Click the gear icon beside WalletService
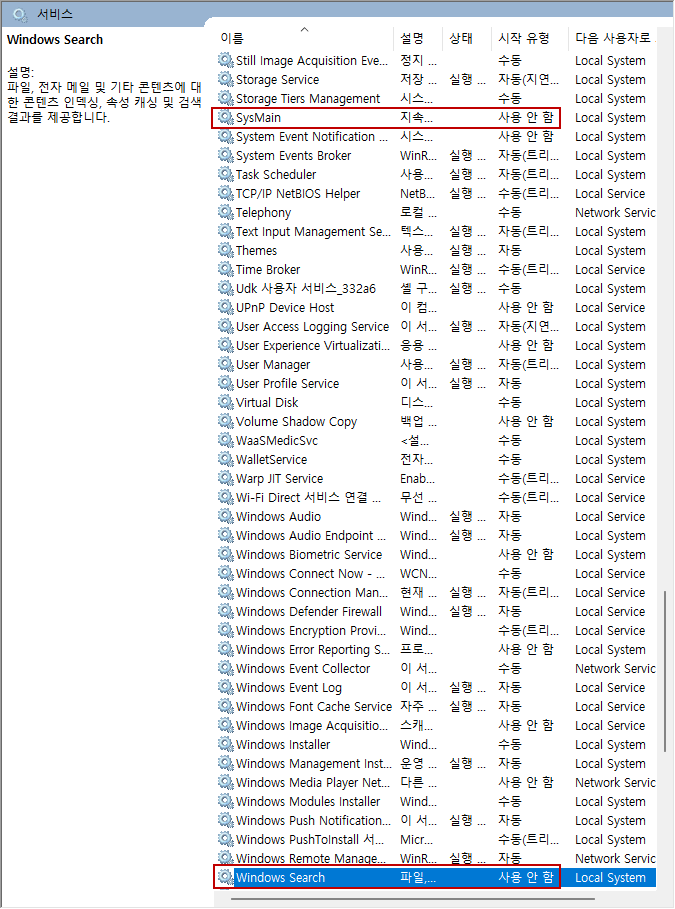This screenshot has height=909, width=675. [226, 459]
